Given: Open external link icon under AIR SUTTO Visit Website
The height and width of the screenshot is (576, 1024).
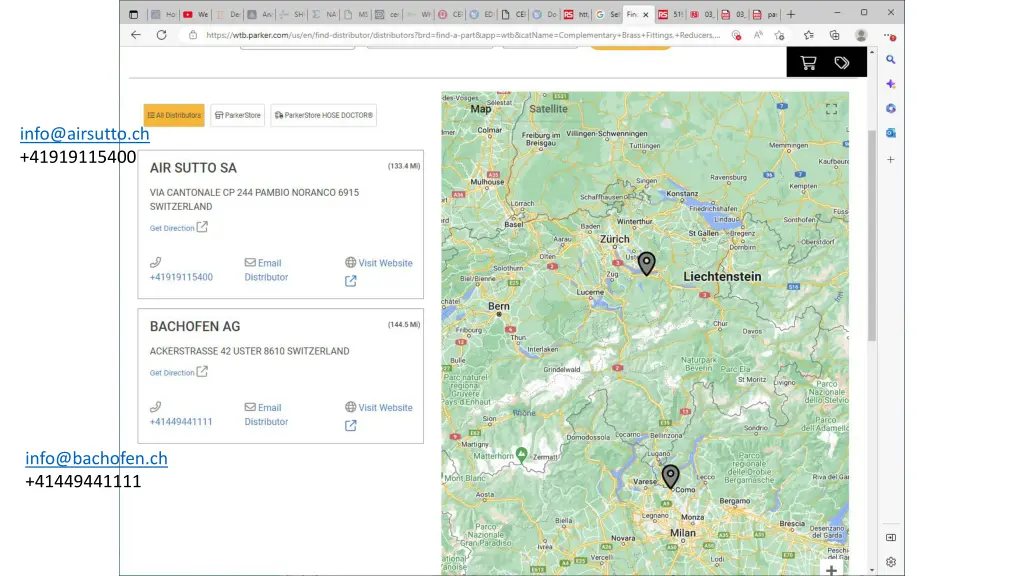Looking at the screenshot, I should point(351,281).
